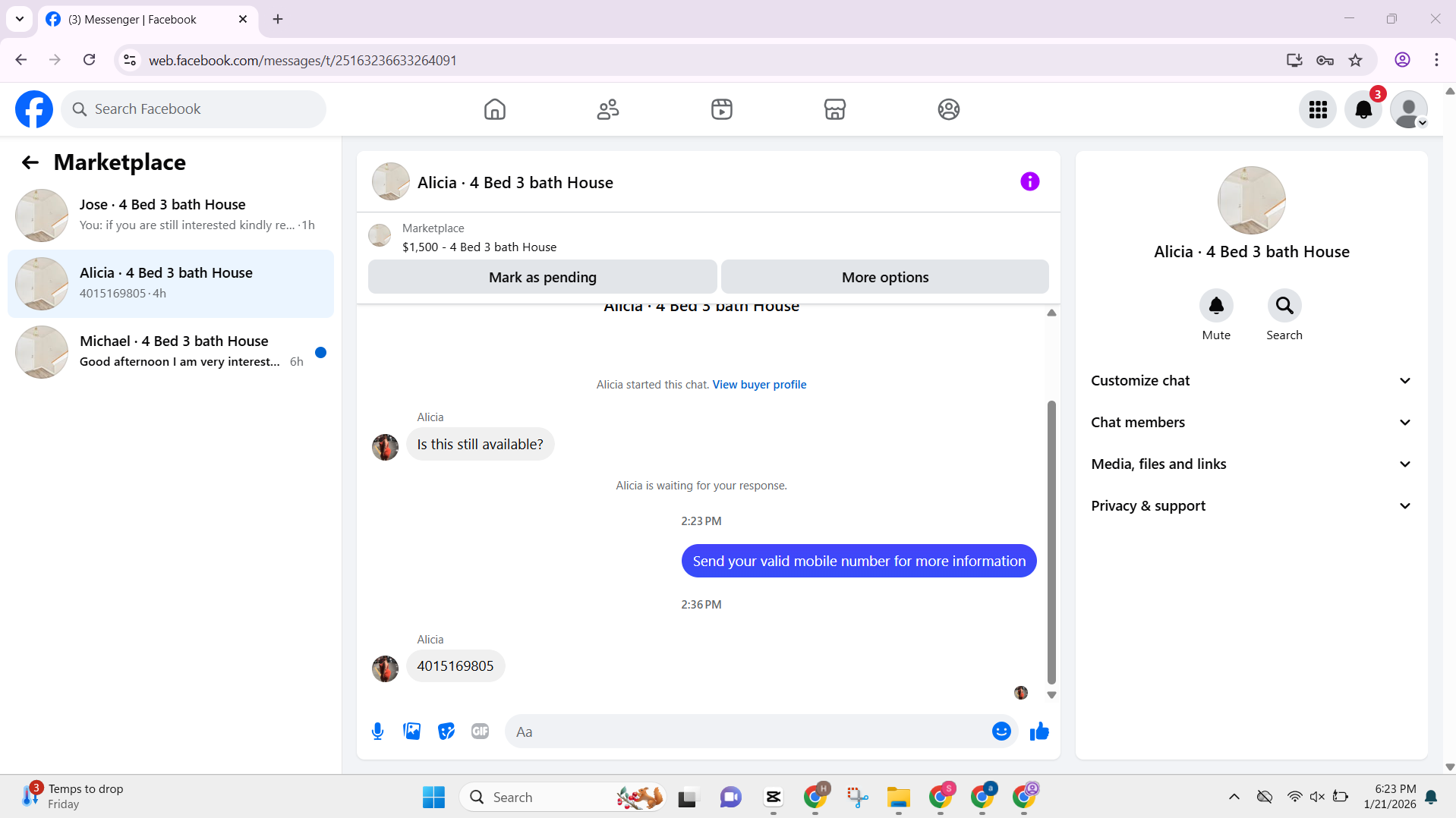Image resolution: width=1456 pixels, height=818 pixels.
Task: Choose a sticker icon in composer
Action: tap(446, 731)
